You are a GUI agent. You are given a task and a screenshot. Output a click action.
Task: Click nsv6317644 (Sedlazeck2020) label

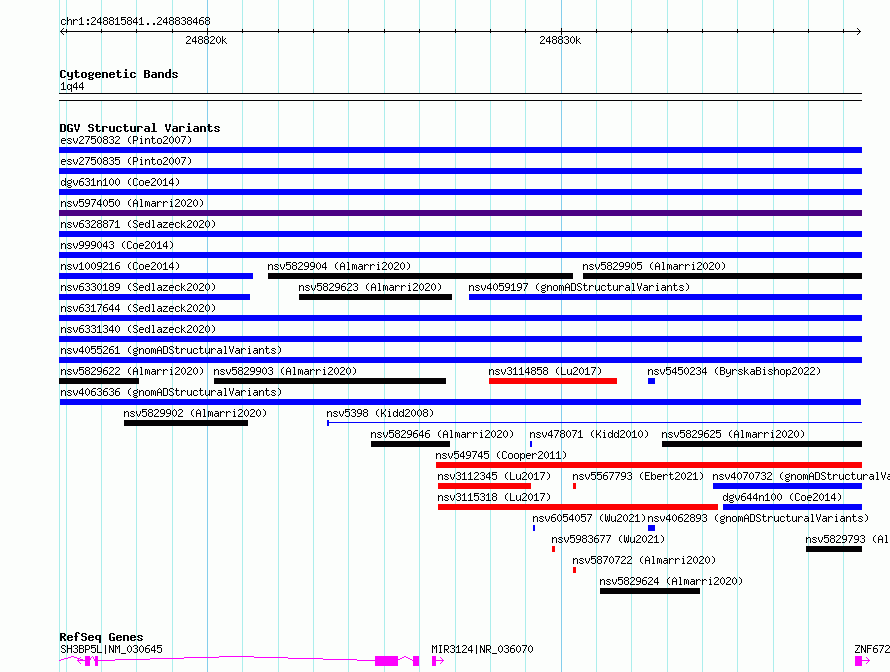[138, 308]
